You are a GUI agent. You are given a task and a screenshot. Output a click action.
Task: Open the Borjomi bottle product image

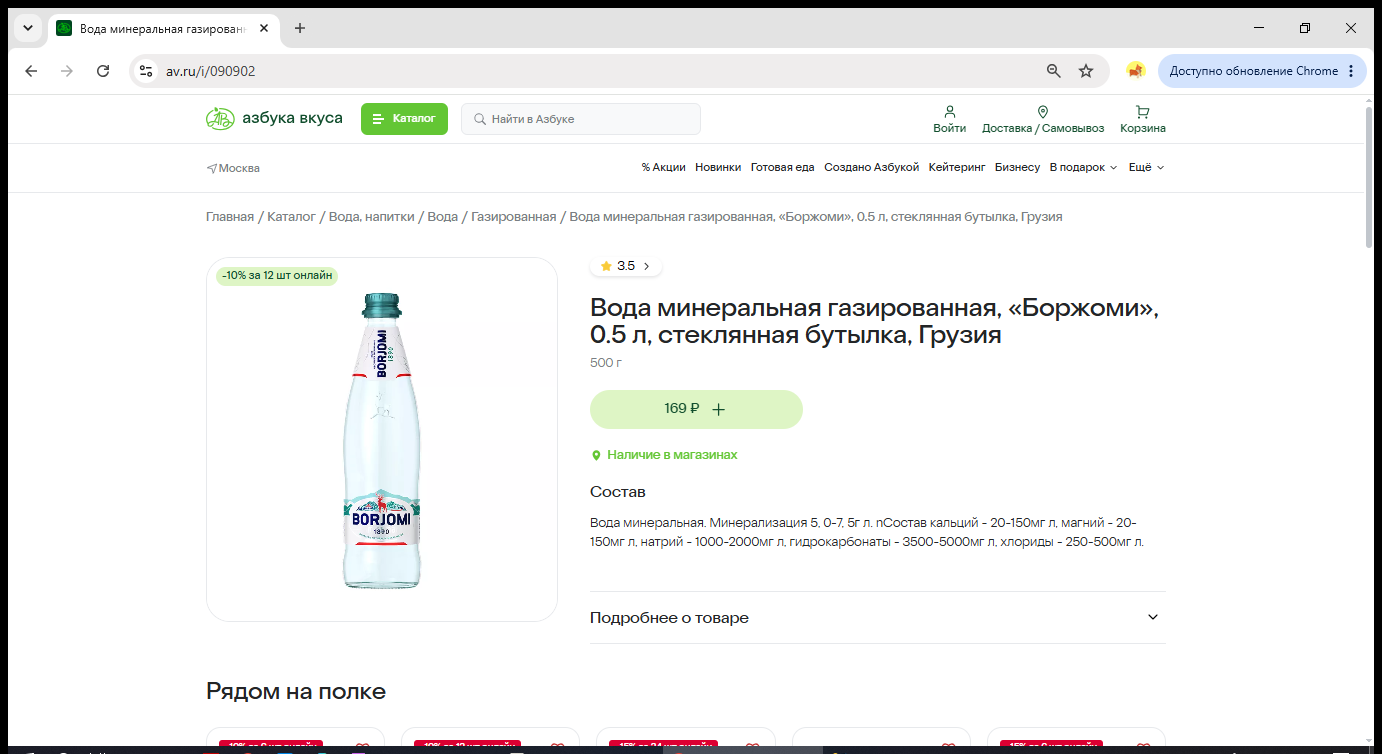[382, 440]
